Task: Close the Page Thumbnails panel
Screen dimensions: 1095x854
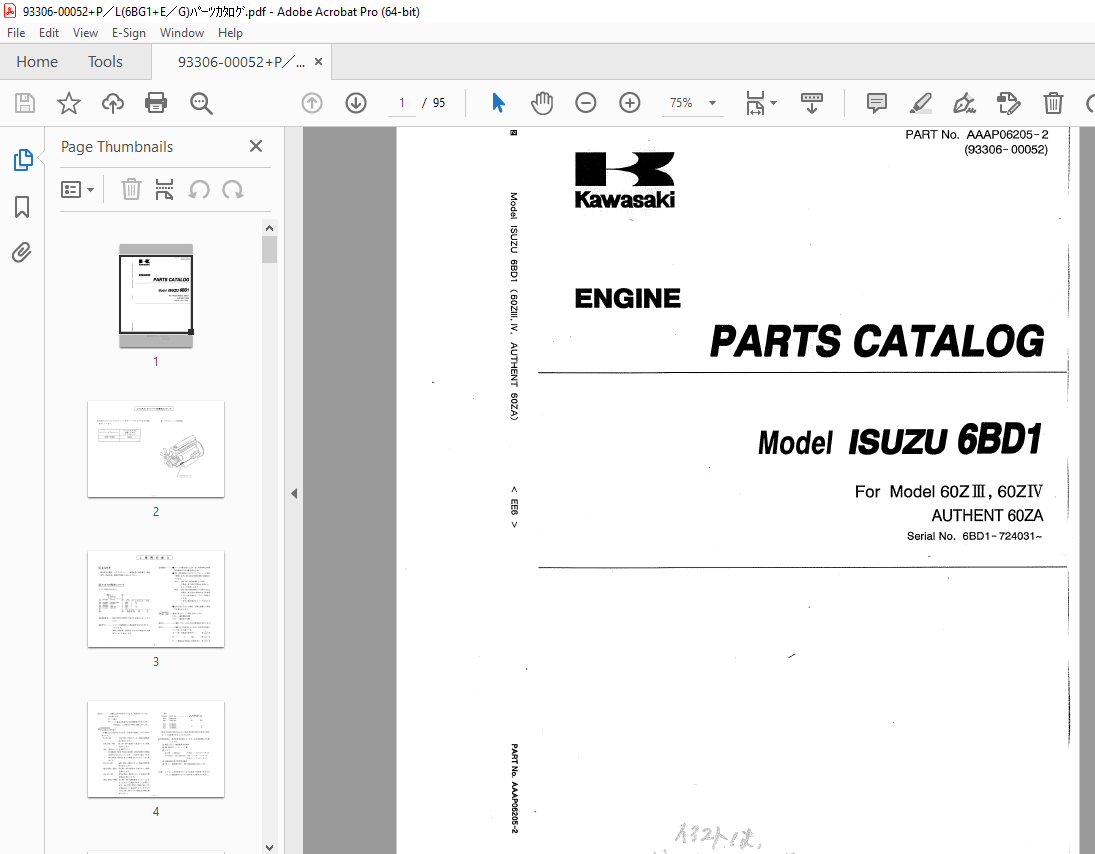Action: [256, 146]
